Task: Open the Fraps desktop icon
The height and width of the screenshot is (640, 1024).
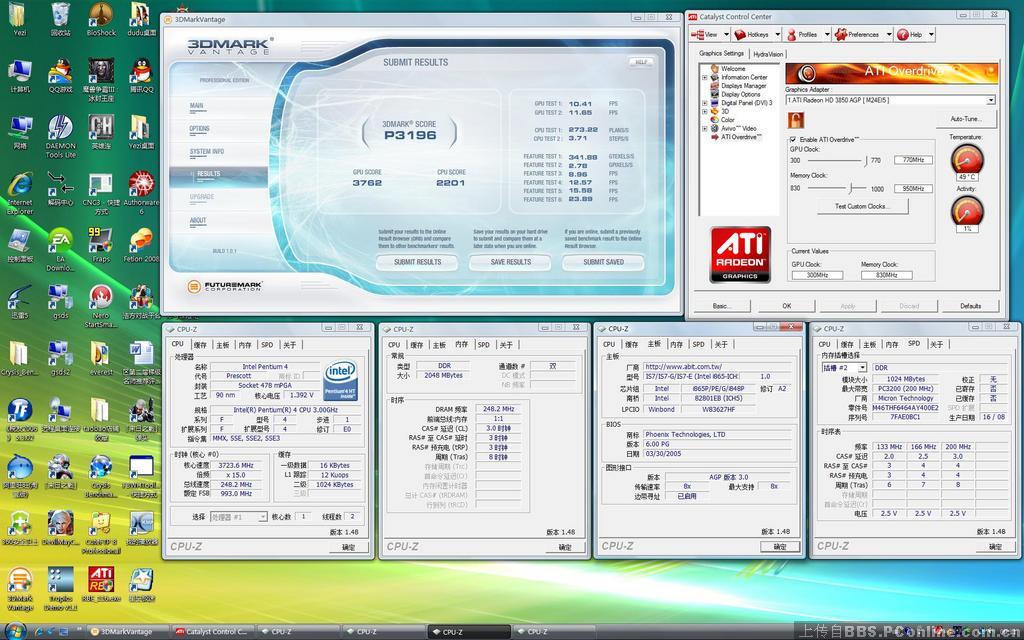Action: pos(101,241)
